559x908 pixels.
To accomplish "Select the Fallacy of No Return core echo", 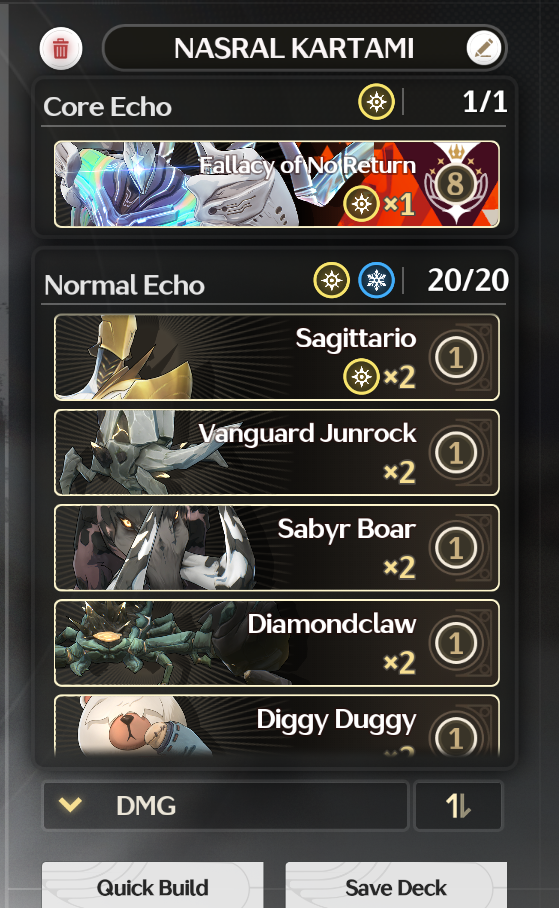I will [x=277, y=184].
